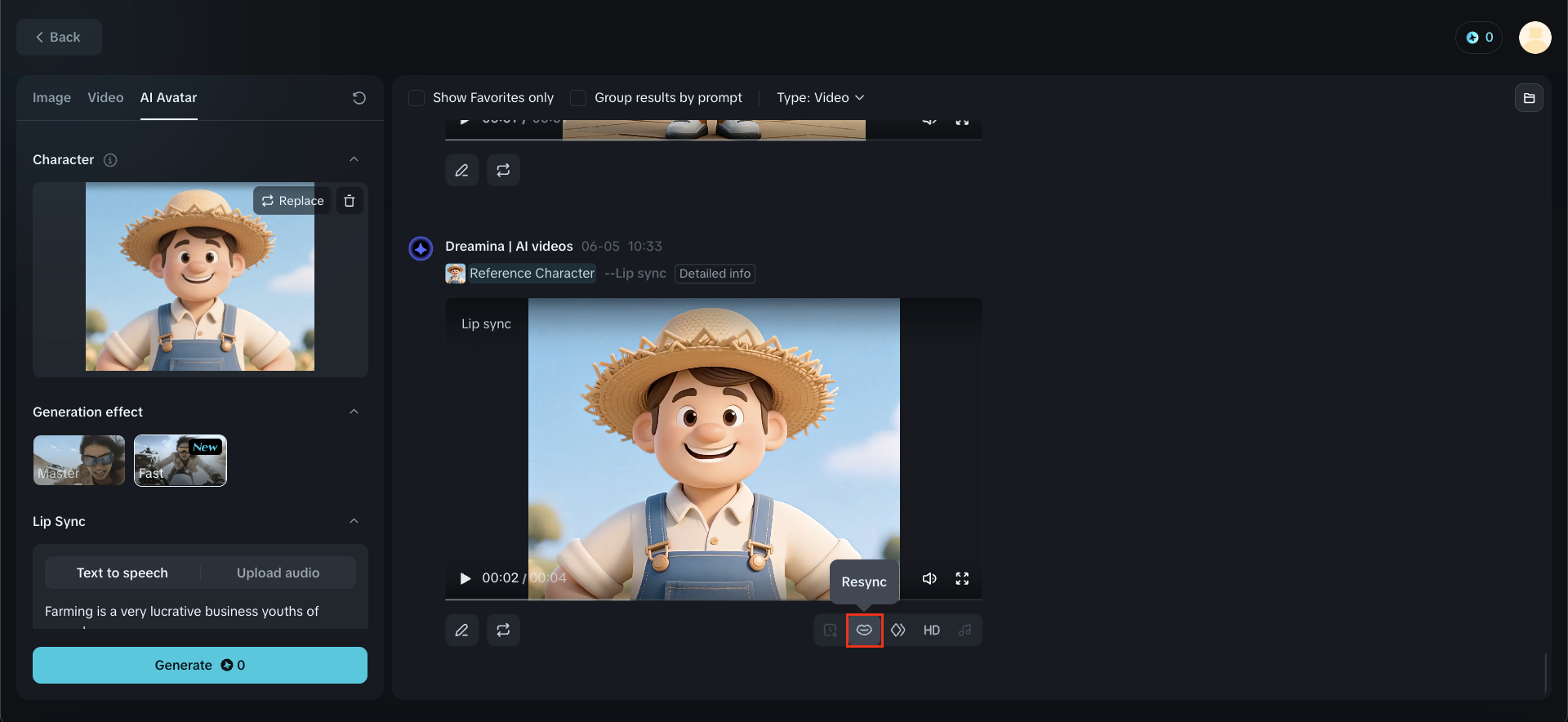Click the farmer character image preview

(x=200, y=277)
